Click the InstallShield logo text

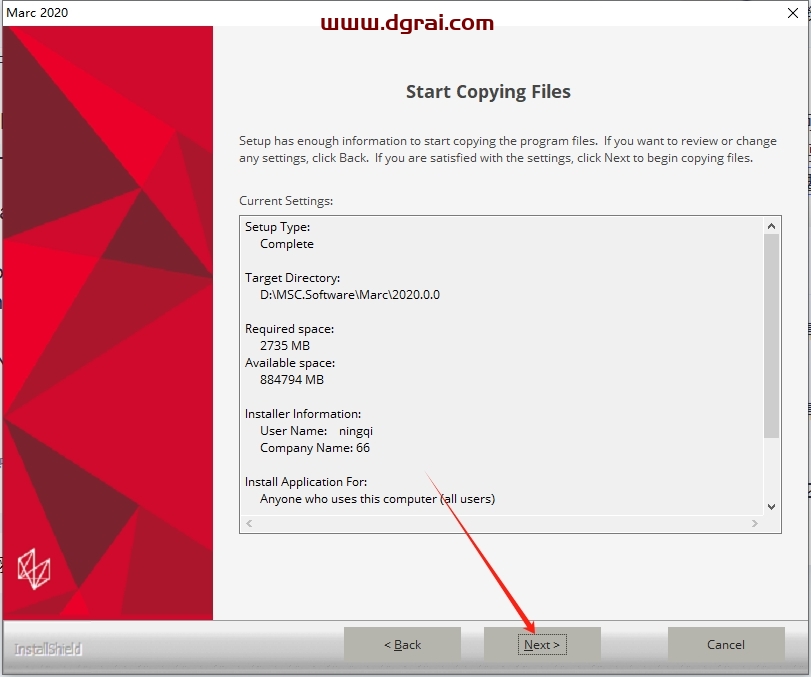point(48,649)
